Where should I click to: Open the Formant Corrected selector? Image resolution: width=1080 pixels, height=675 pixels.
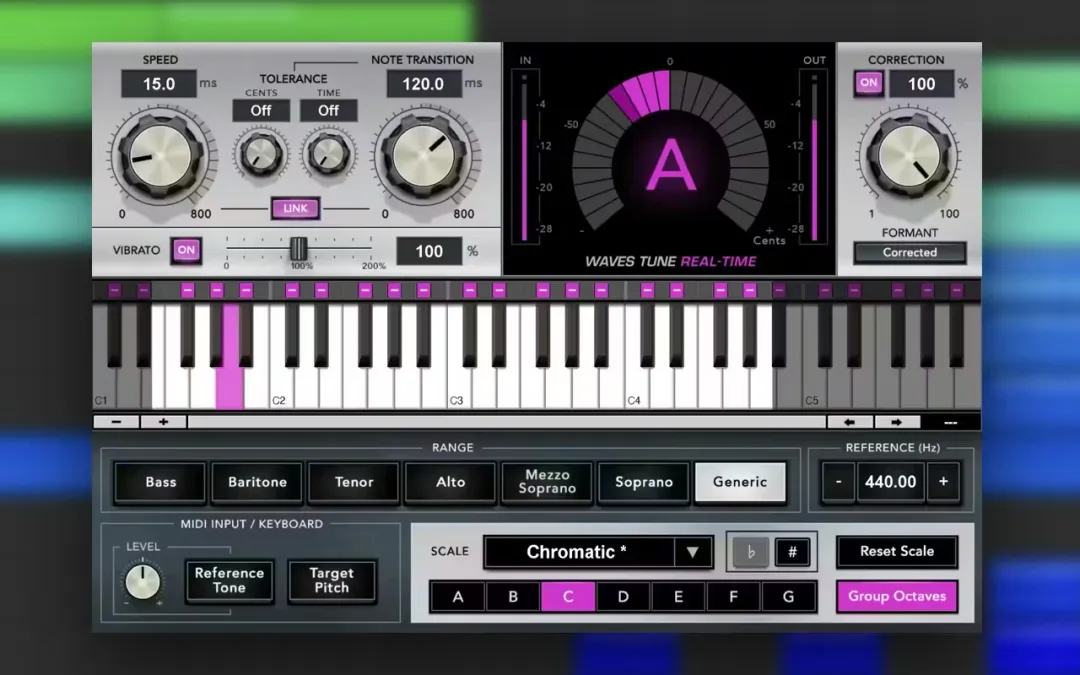click(x=909, y=253)
